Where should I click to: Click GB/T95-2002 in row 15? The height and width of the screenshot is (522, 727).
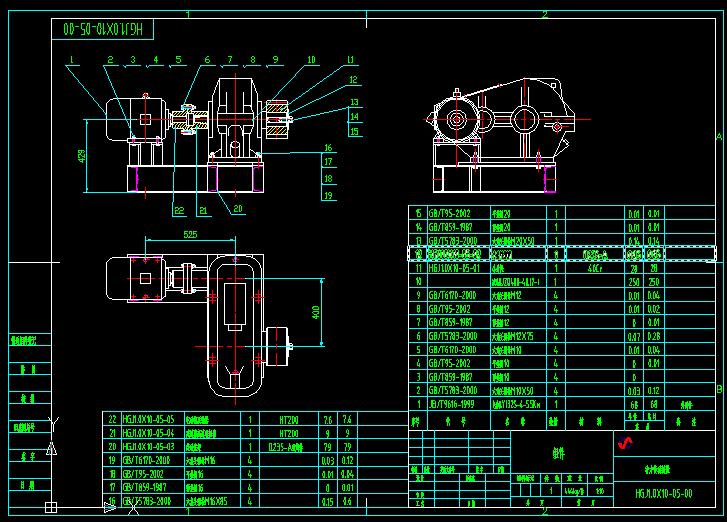tap(449, 213)
